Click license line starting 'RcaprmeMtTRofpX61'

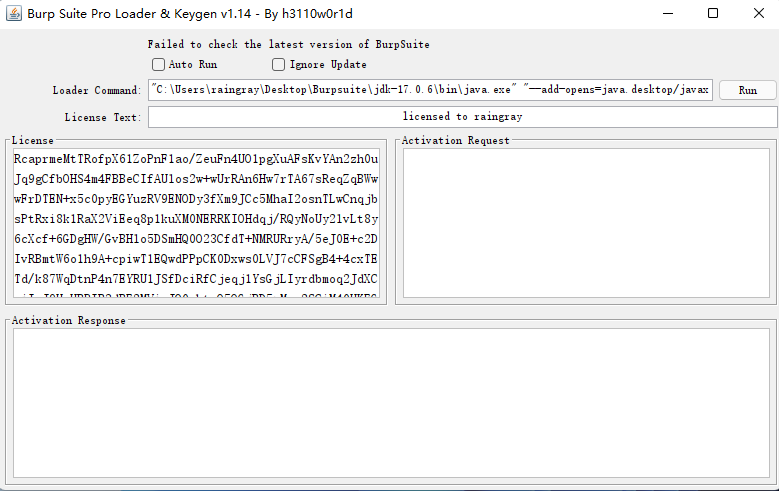[x=196, y=159]
